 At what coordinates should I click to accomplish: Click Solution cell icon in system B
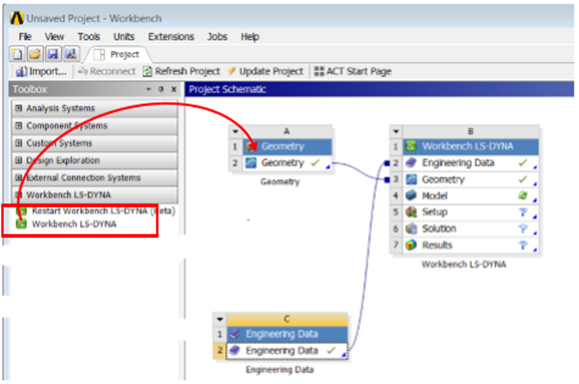(411, 229)
